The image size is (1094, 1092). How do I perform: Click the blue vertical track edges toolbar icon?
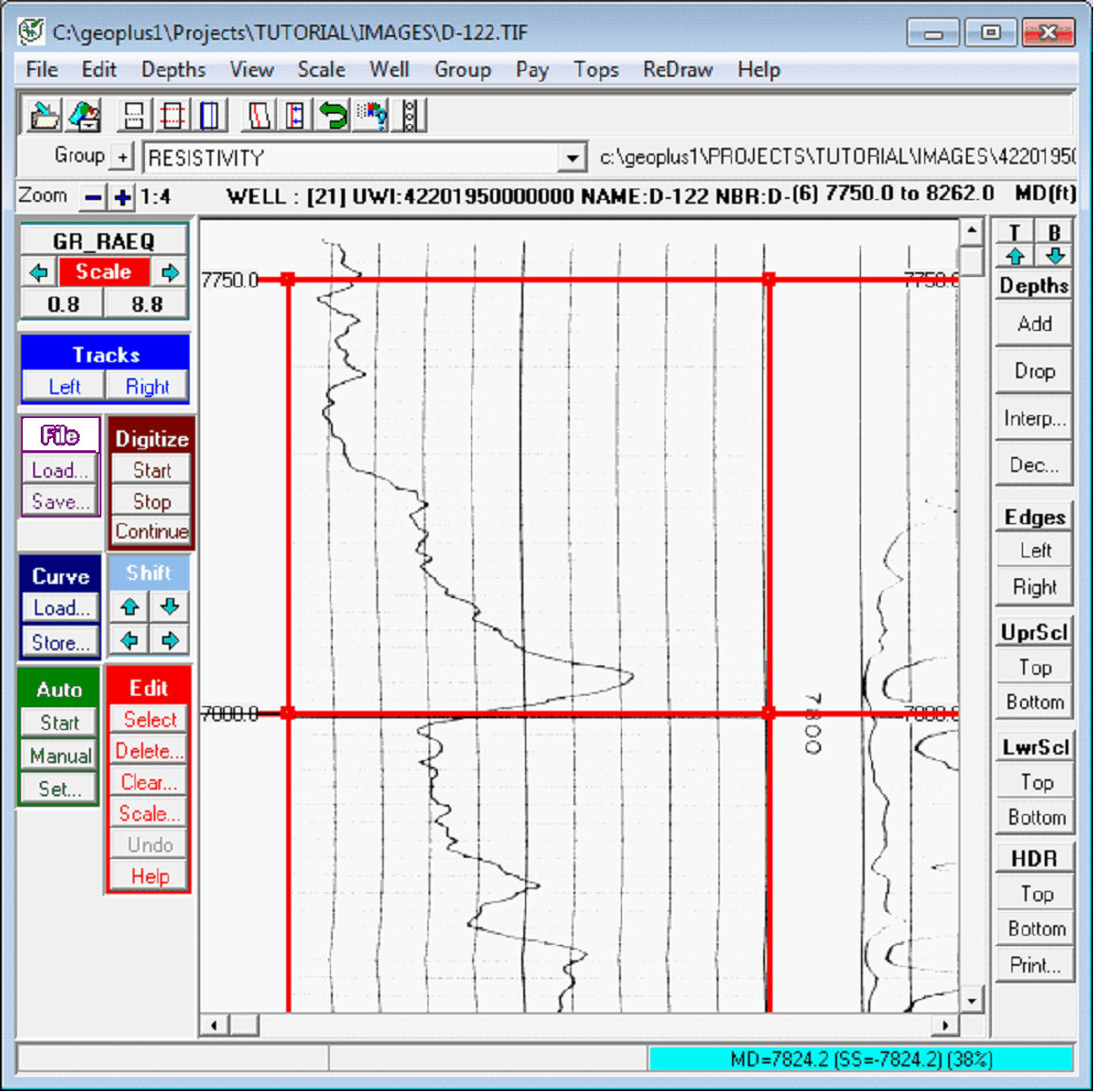click(x=210, y=116)
